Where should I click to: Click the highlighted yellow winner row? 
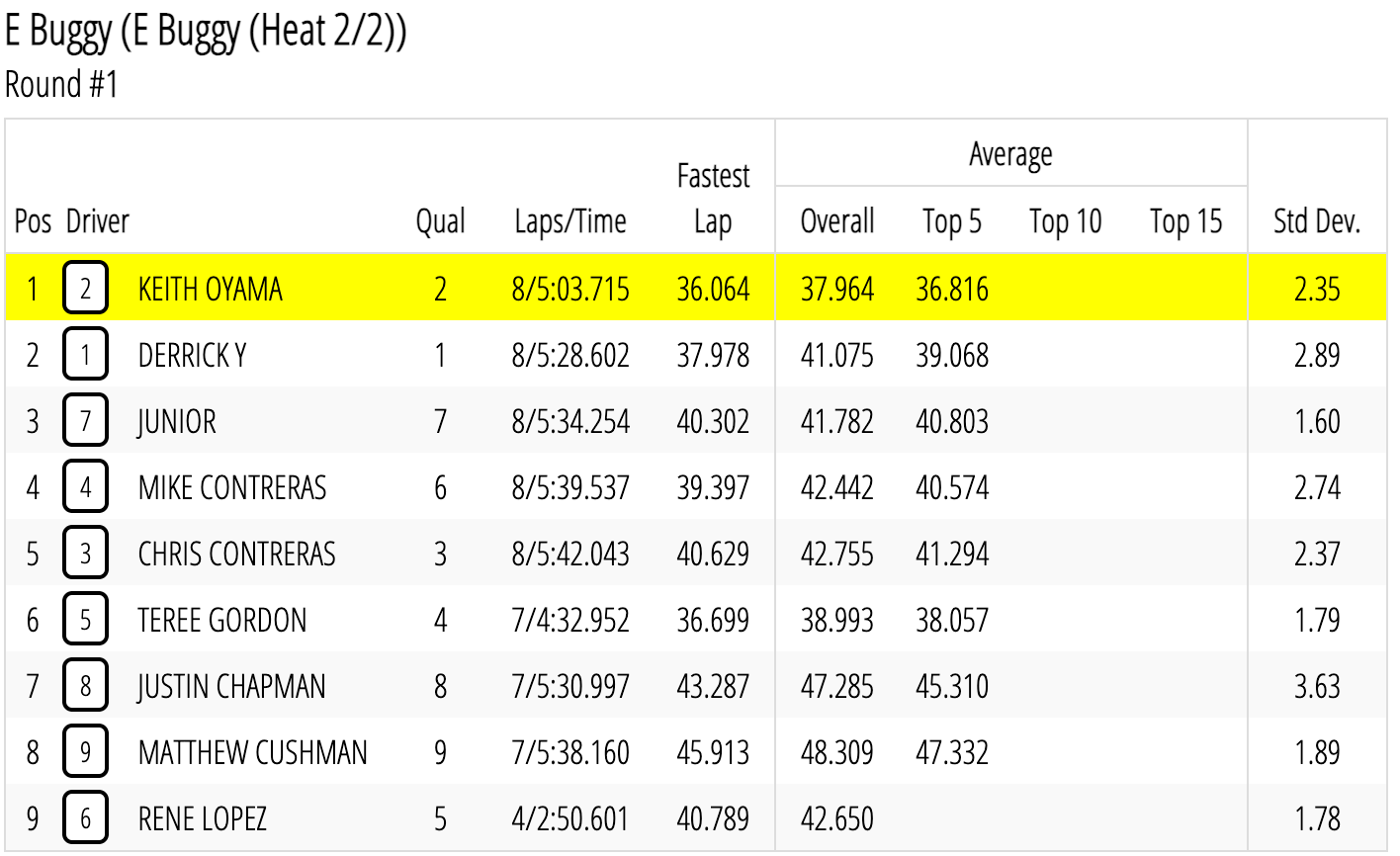click(696, 288)
